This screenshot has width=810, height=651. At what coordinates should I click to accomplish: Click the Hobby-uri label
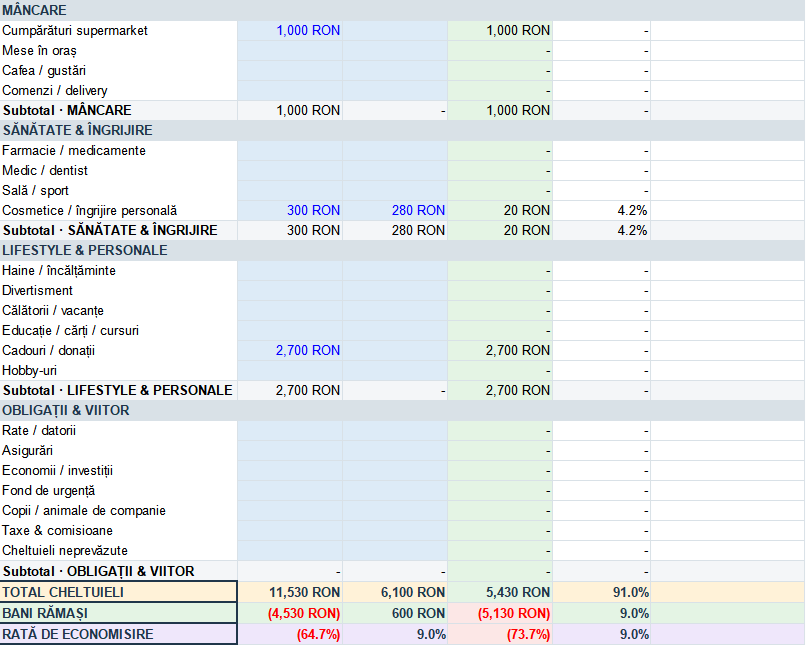click(x=29, y=371)
